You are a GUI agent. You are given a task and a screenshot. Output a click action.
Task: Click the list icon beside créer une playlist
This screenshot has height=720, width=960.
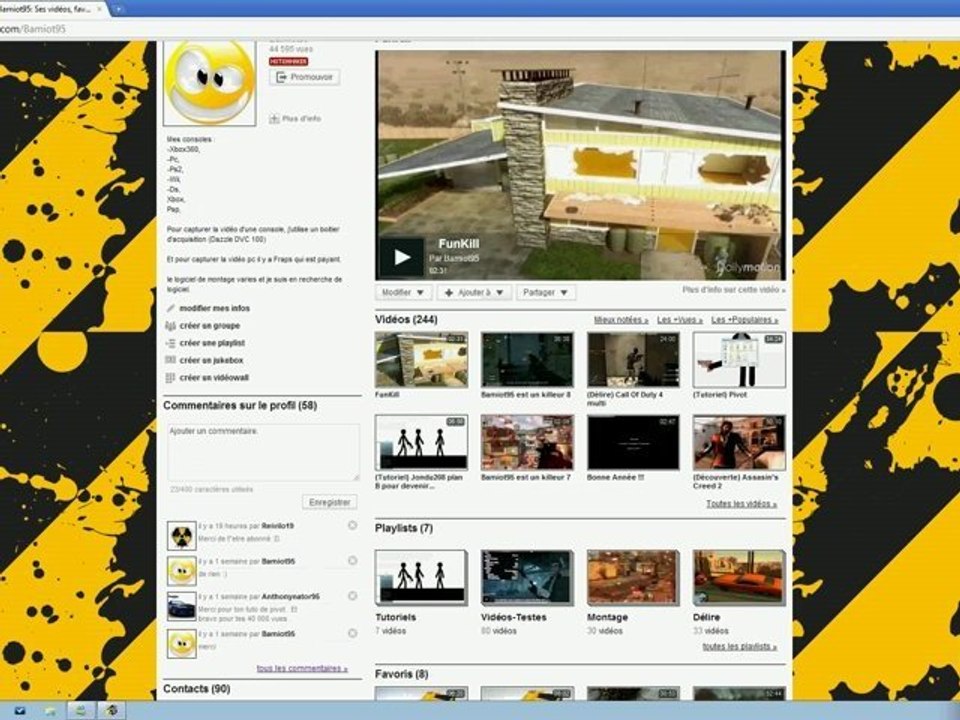170,343
